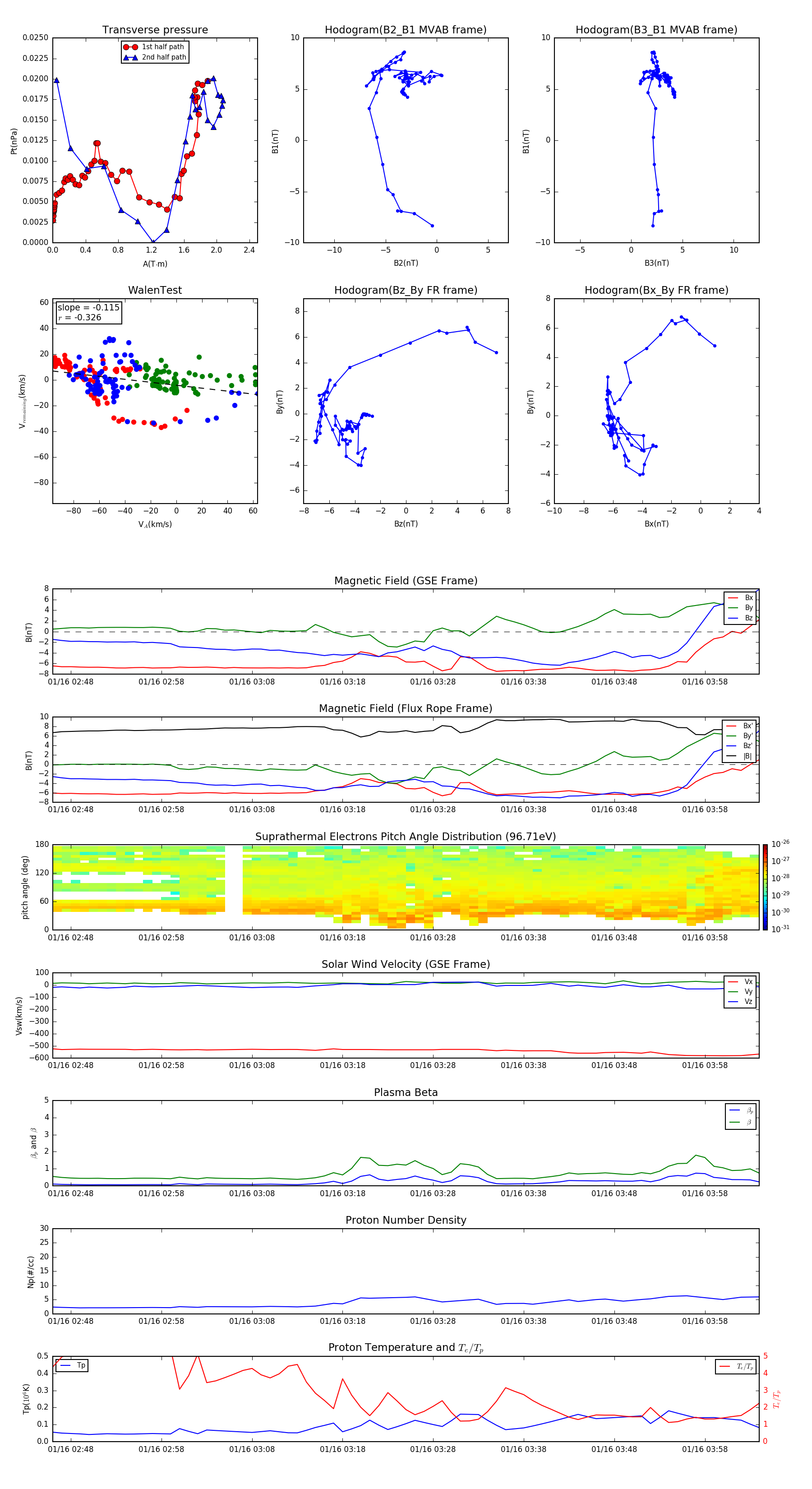Select Vz entry in solar wind legend
This screenshot has height=1489, width=812.
[740, 1002]
